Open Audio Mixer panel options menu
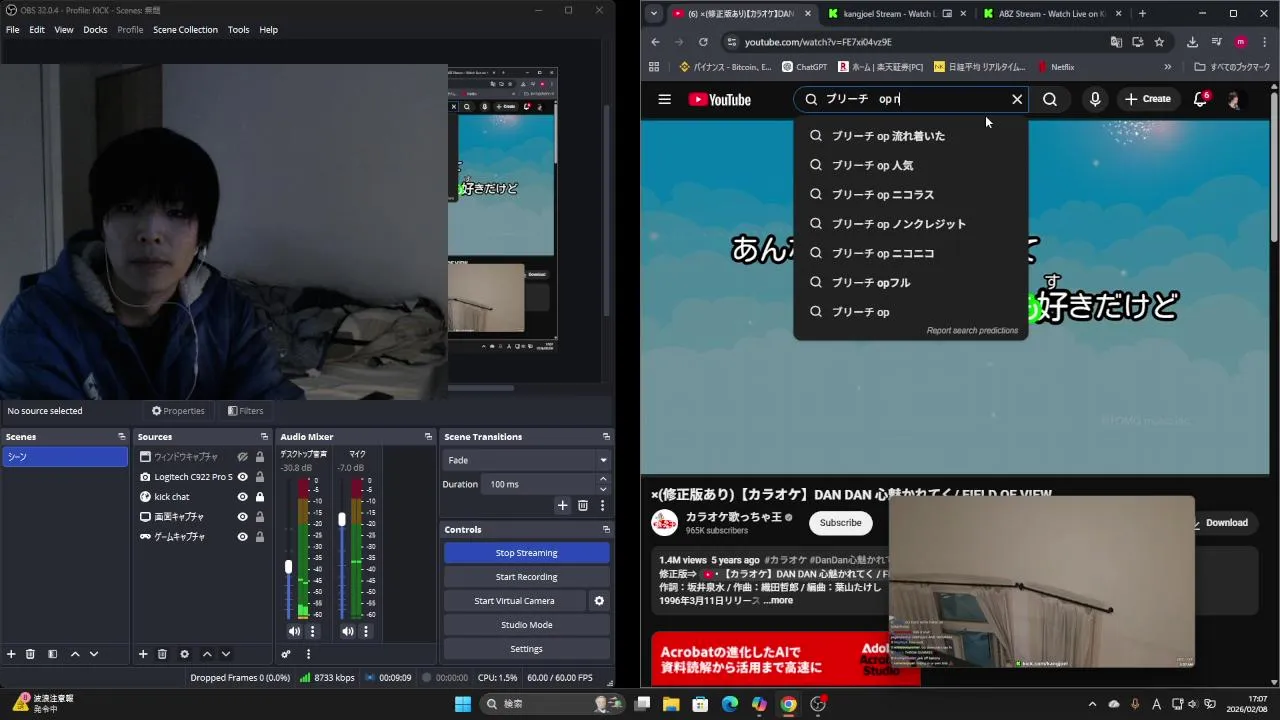This screenshot has width=1280, height=720. pos(308,654)
